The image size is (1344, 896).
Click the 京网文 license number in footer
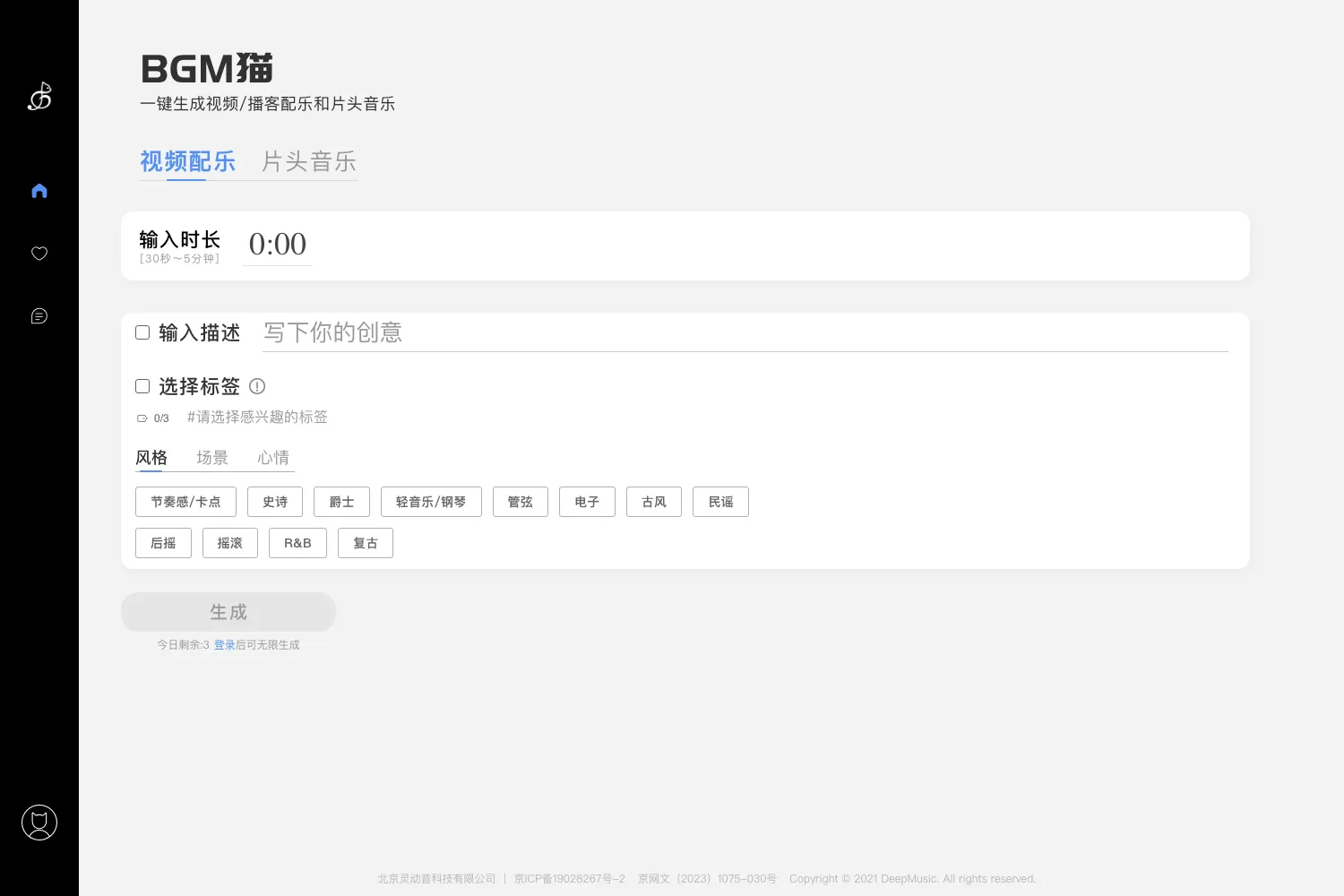coord(707,879)
